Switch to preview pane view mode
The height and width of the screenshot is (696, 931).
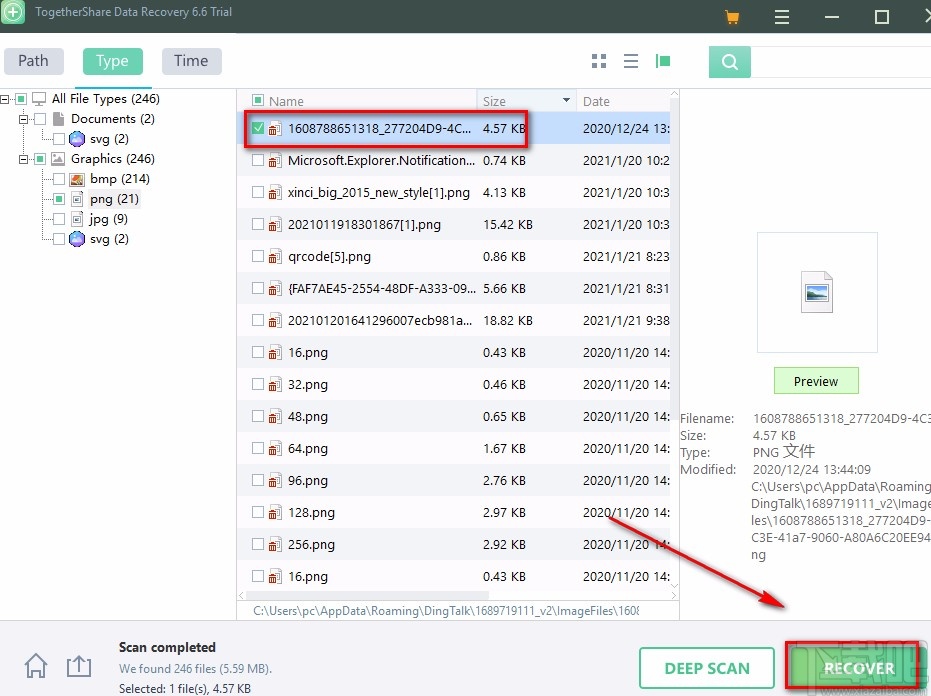pyautogui.click(x=663, y=60)
